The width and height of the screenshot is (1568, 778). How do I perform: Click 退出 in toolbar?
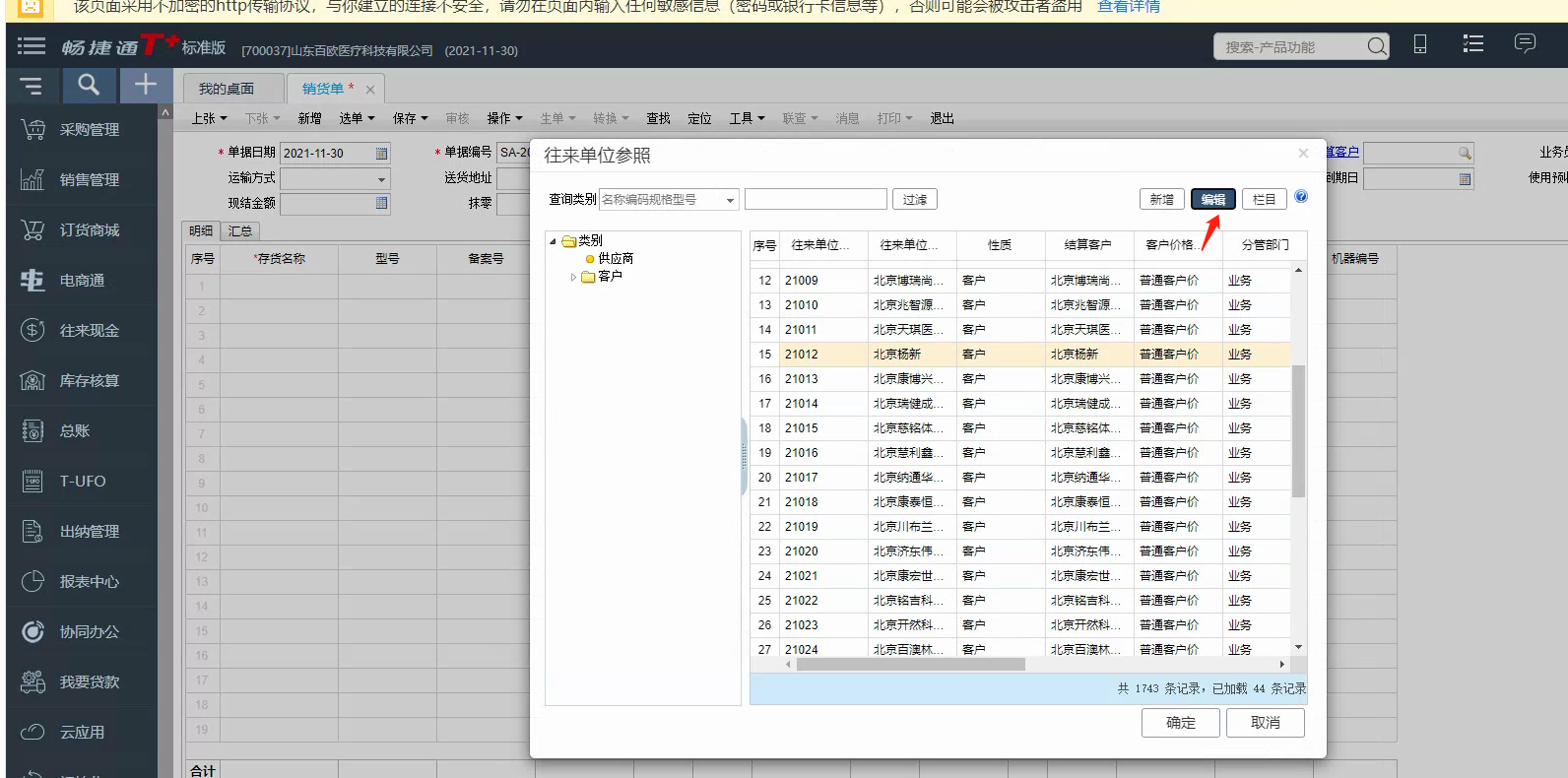coord(942,118)
